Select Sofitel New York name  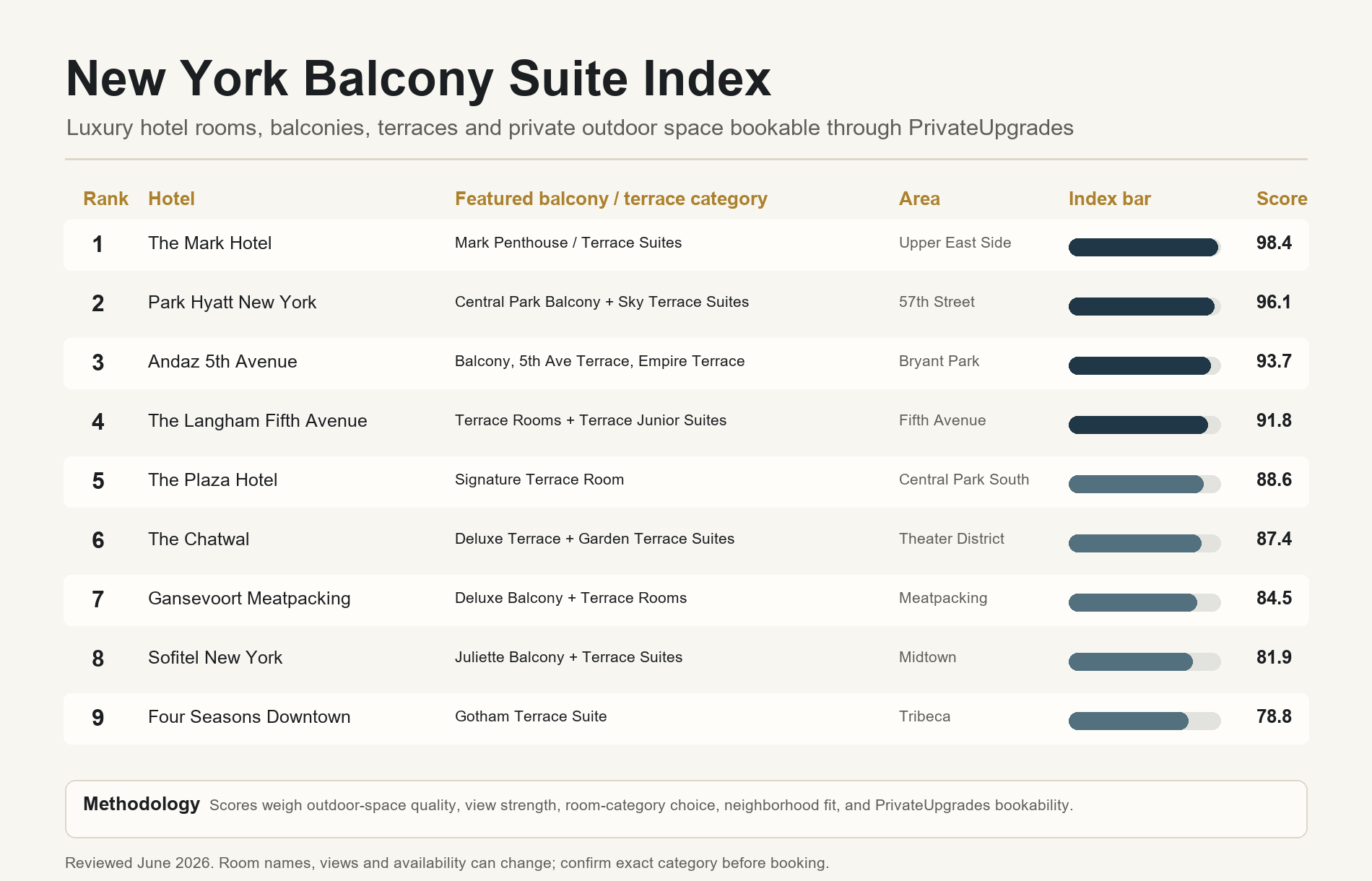[x=215, y=658]
